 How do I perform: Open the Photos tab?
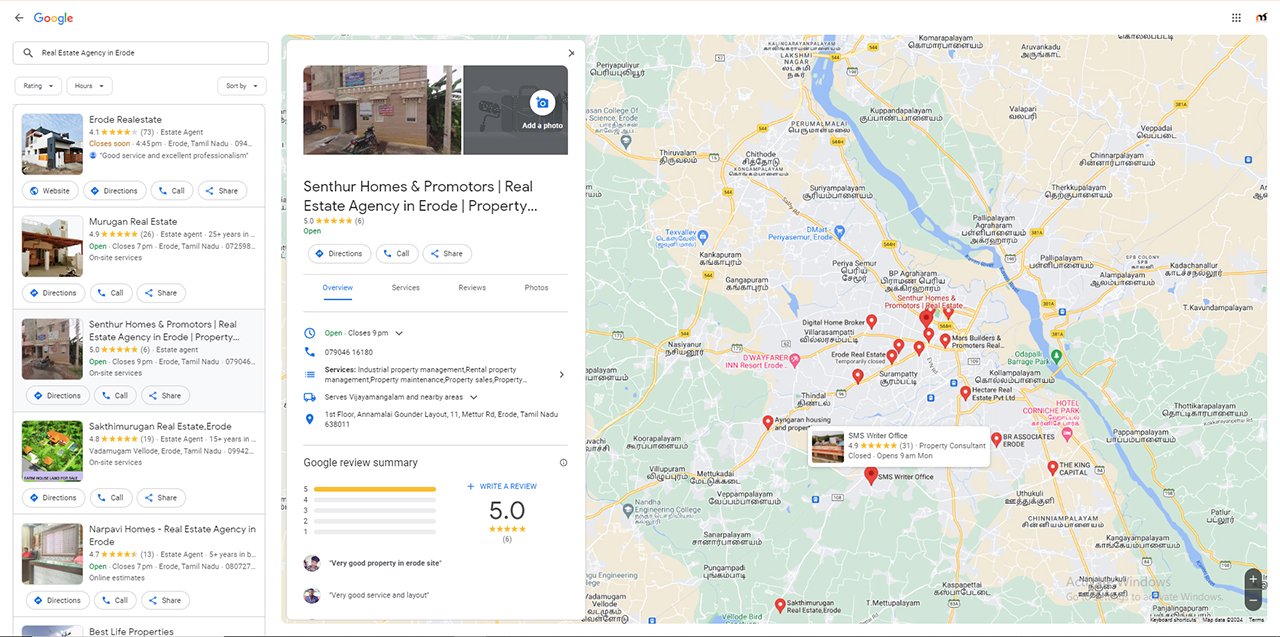click(536, 288)
